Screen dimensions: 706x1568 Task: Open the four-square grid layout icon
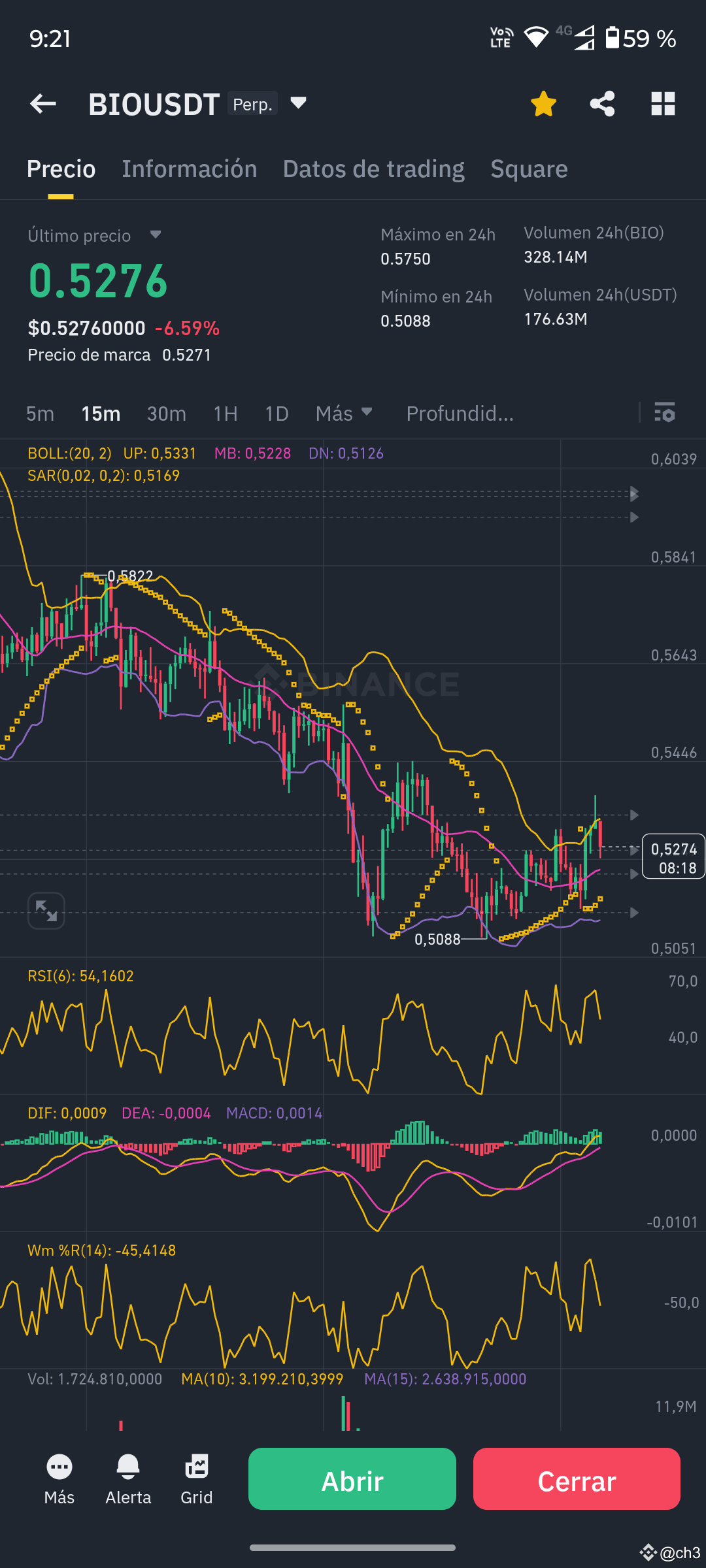(x=663, y=103)
